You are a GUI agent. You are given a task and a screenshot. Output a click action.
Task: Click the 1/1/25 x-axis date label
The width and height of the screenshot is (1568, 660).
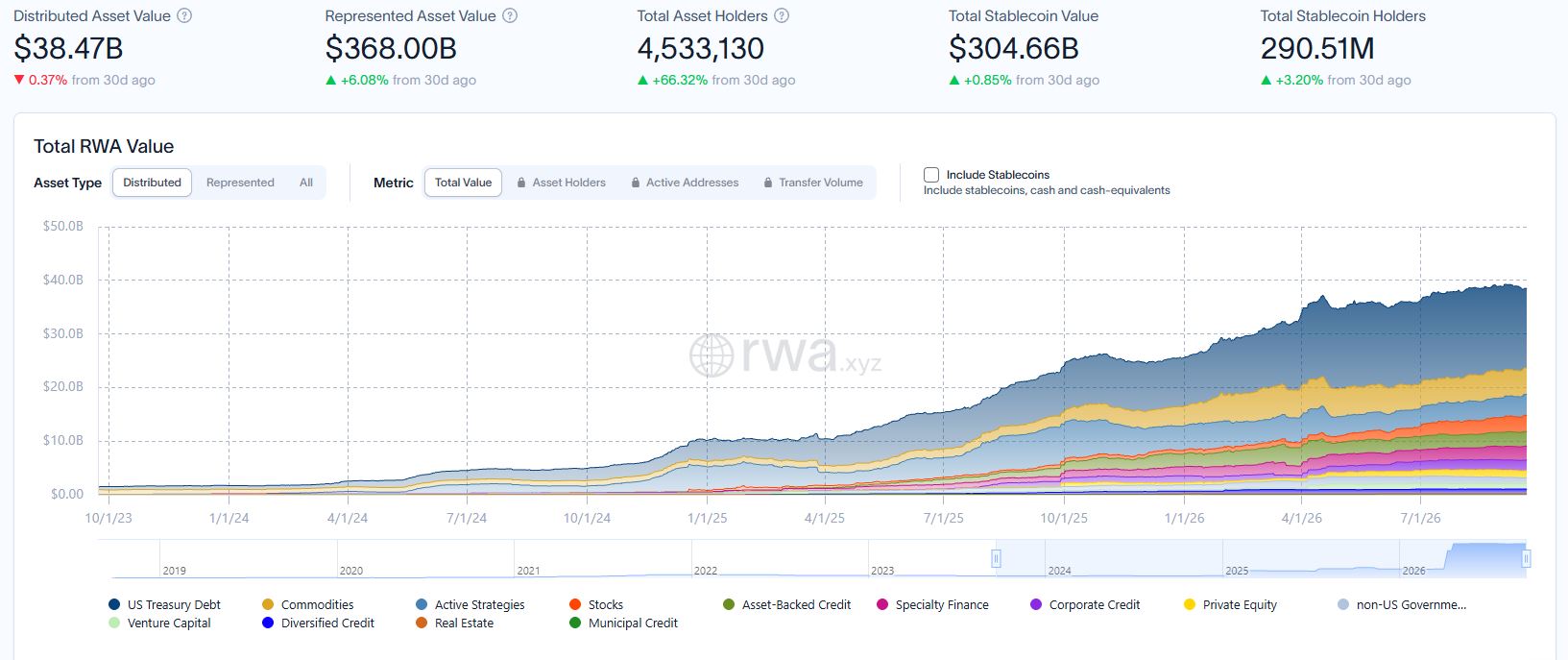click(x=707, y=518)
